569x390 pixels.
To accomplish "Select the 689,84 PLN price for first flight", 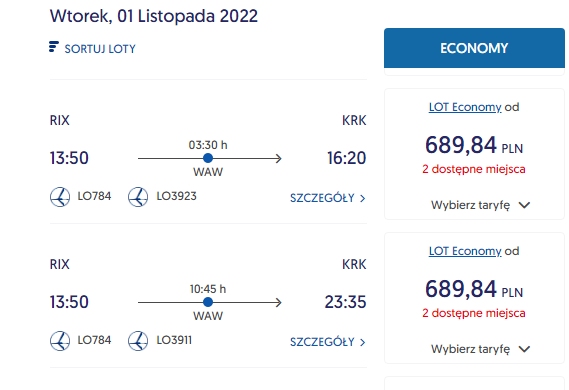I will point(474,145).
